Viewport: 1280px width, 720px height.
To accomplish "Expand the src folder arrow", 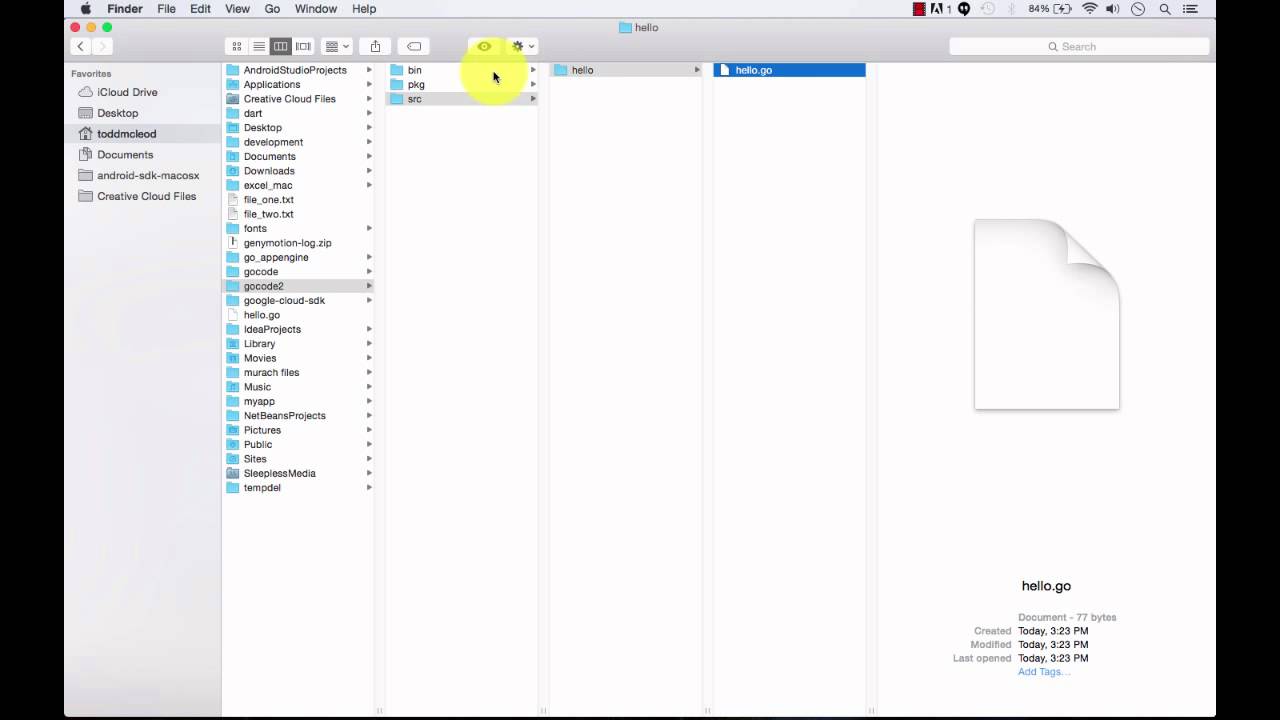I will click(533, 99).
